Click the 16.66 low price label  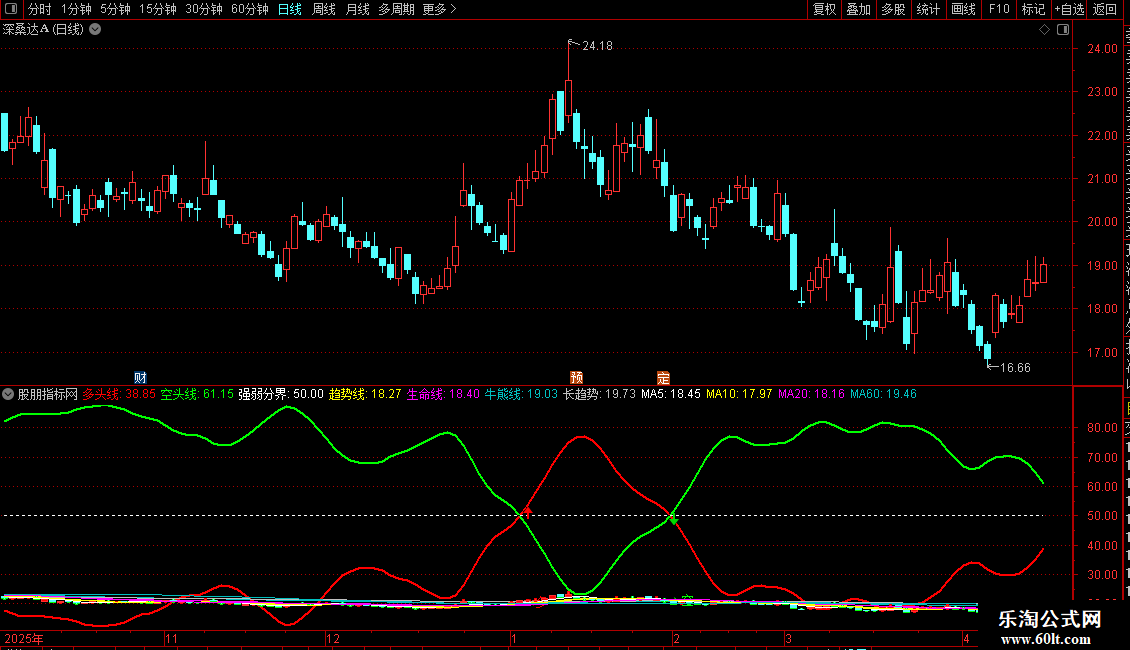tap(1015, 368)
